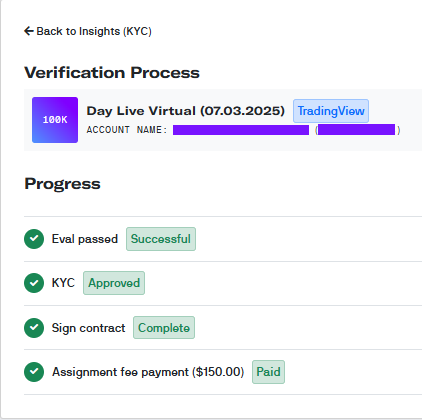The height and width of the screenshot is (420, 422).
Task: Click the 100K account badge
Action: [55, 120]
